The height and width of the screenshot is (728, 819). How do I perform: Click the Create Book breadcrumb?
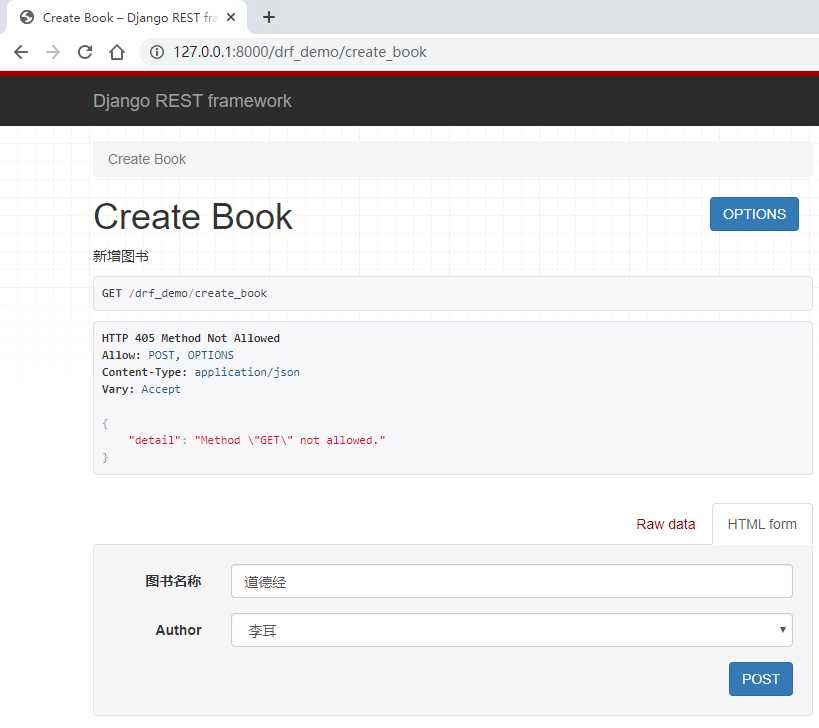[x=147, y=159]
